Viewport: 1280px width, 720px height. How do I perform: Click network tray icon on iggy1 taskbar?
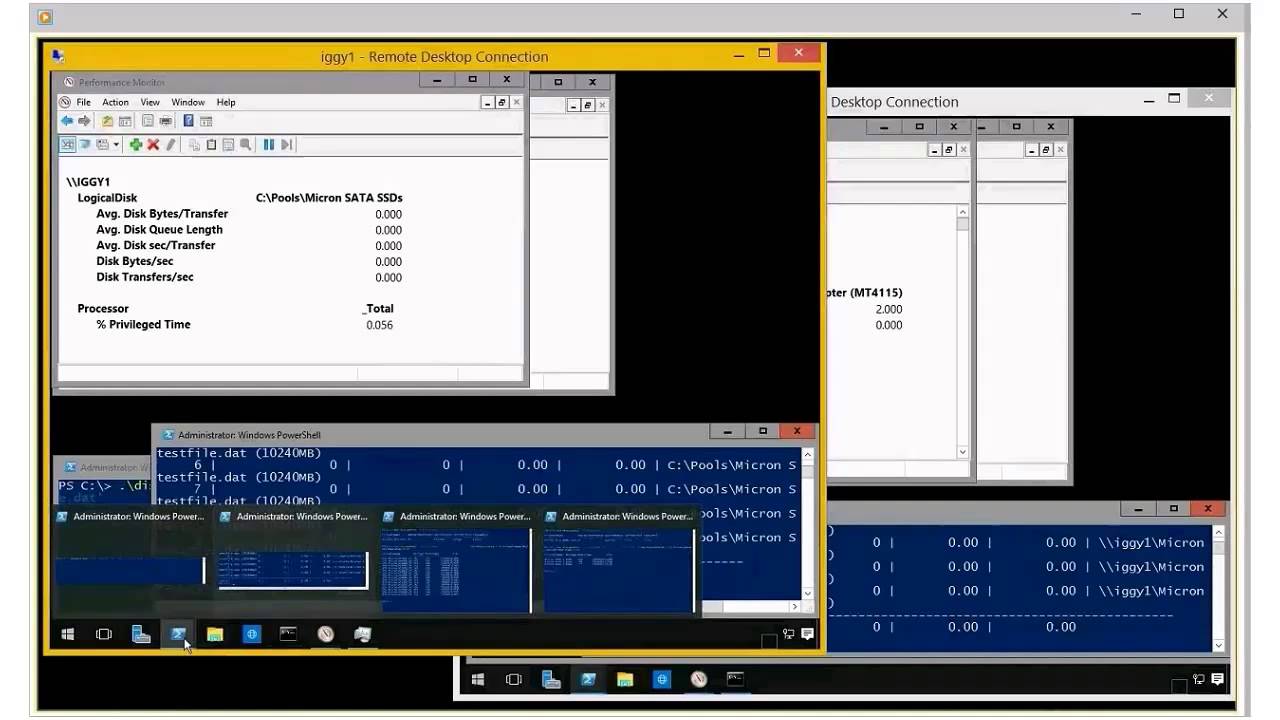tap(789, 634)
